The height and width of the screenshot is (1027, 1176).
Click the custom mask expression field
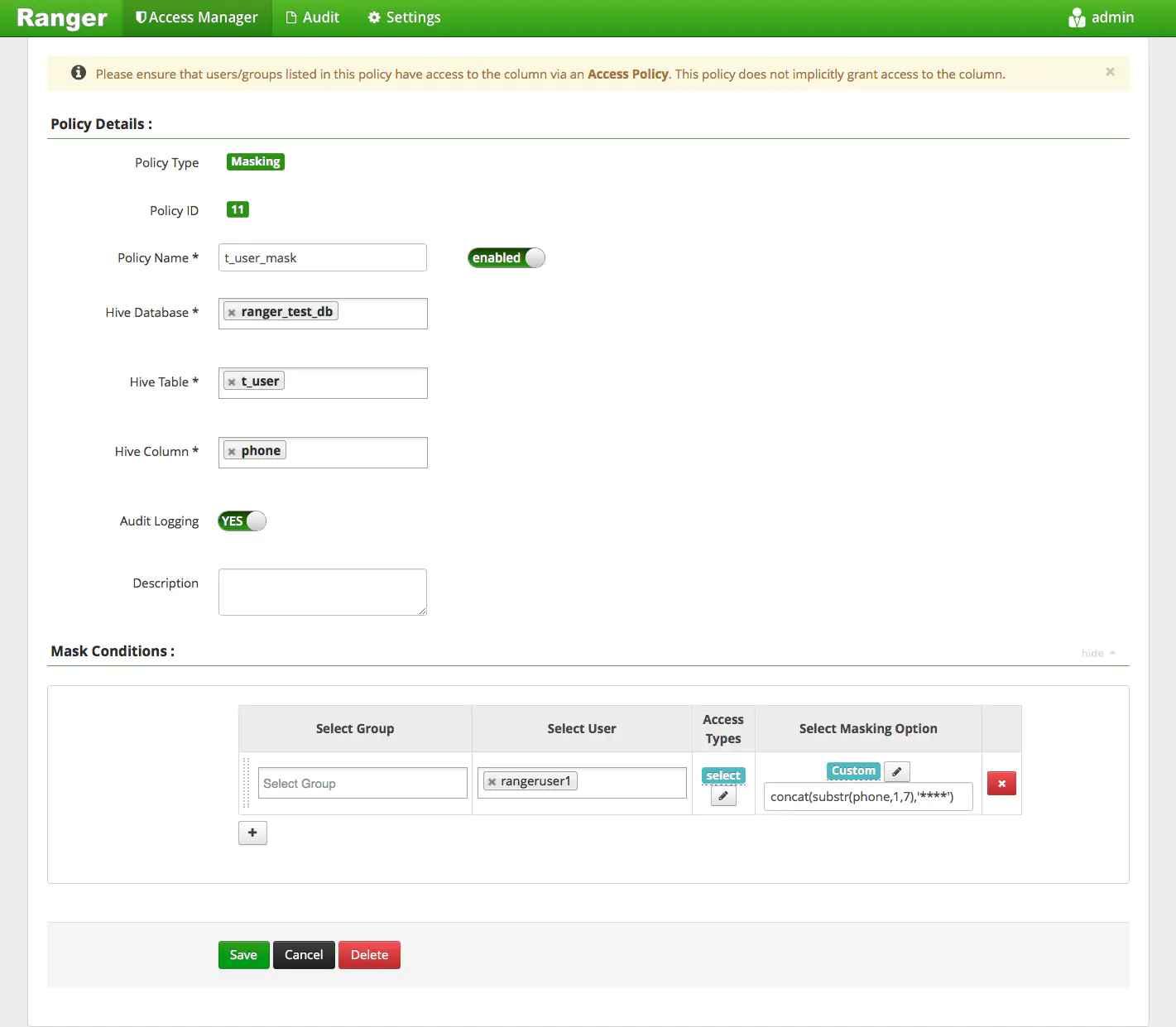868,796
